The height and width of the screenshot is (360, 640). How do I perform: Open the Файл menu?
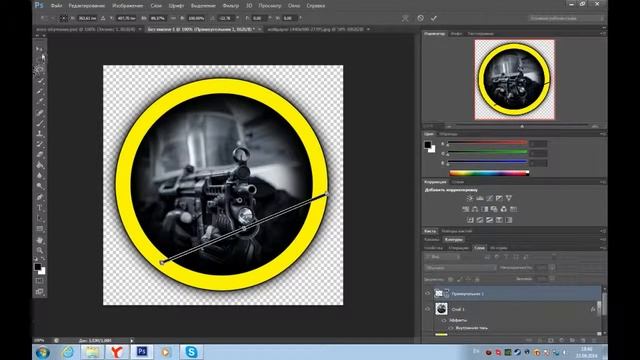point(56,6)
